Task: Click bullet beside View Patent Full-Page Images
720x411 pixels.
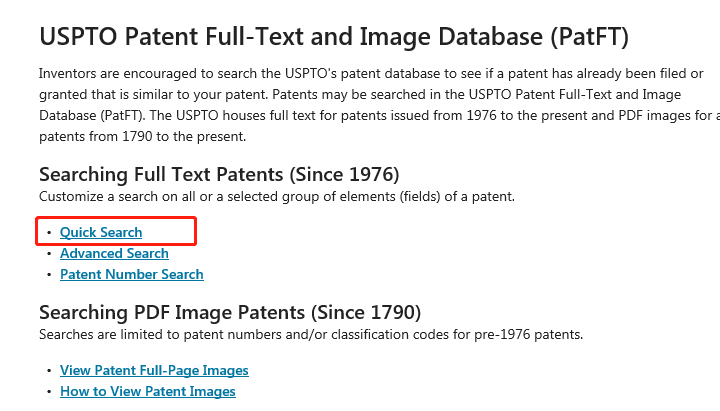Action: click(x=48, y=371)
